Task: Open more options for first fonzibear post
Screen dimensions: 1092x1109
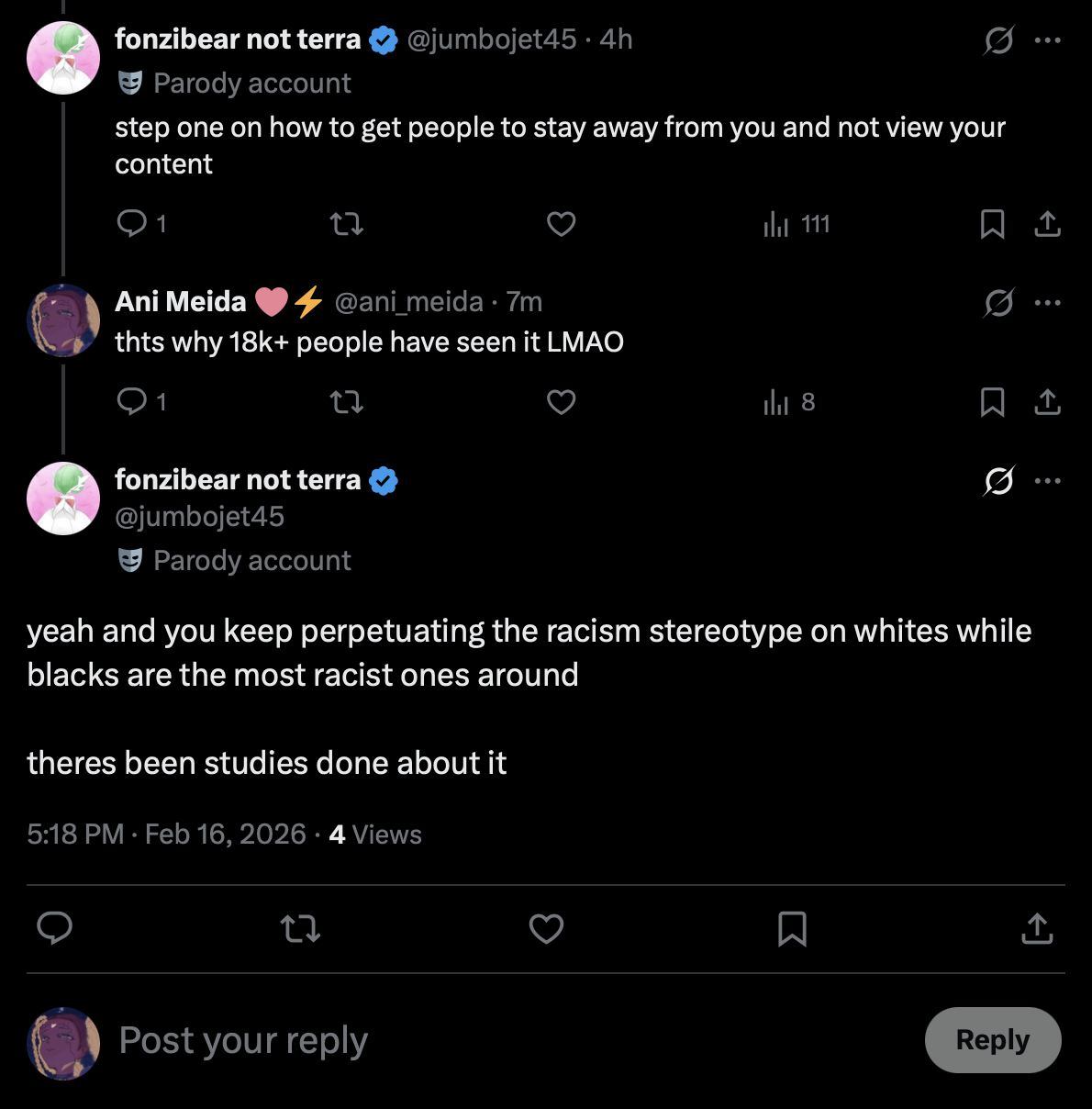Action: 1048,40
